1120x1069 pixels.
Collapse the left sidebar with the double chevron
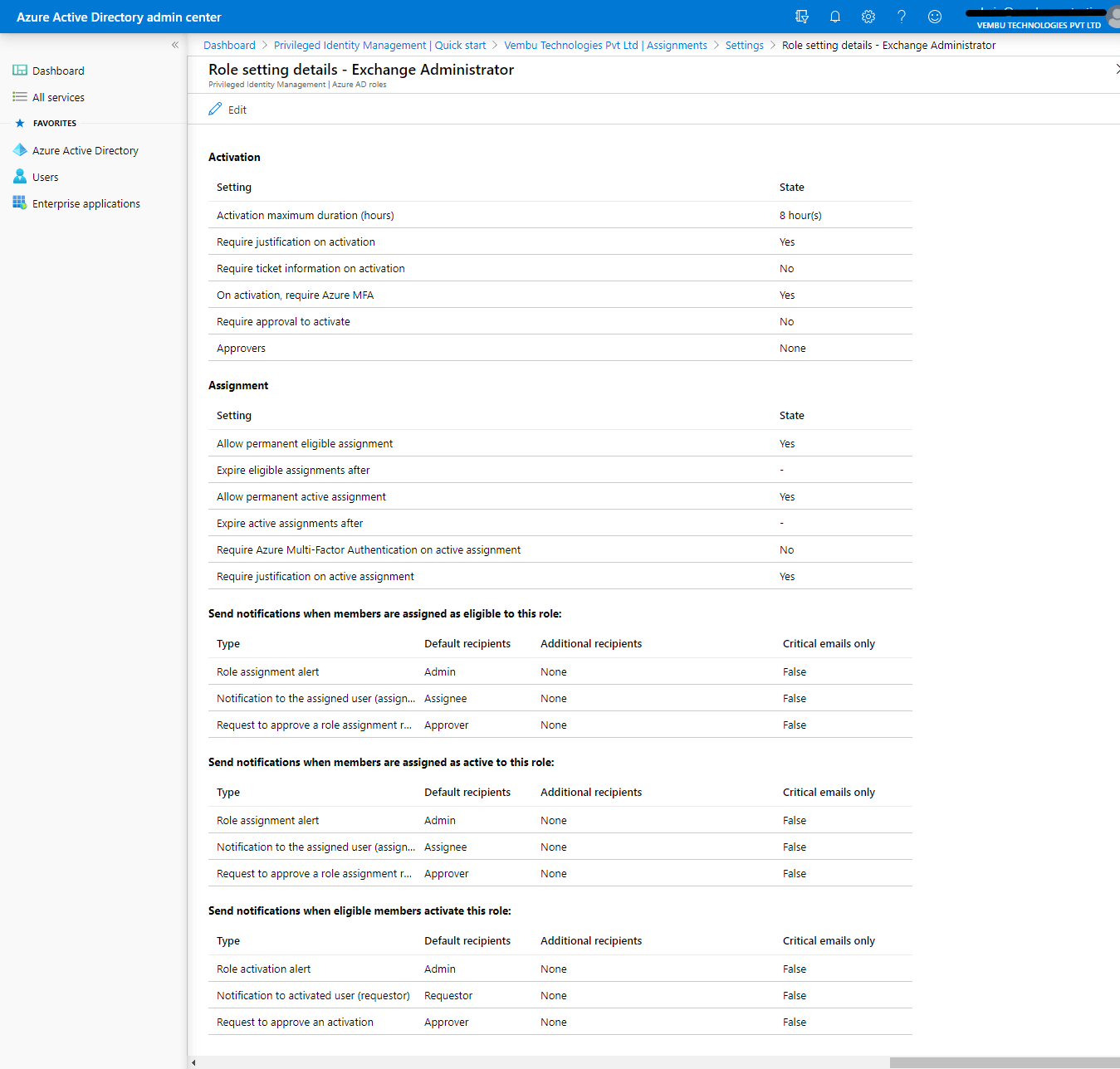tap(175, 45)
